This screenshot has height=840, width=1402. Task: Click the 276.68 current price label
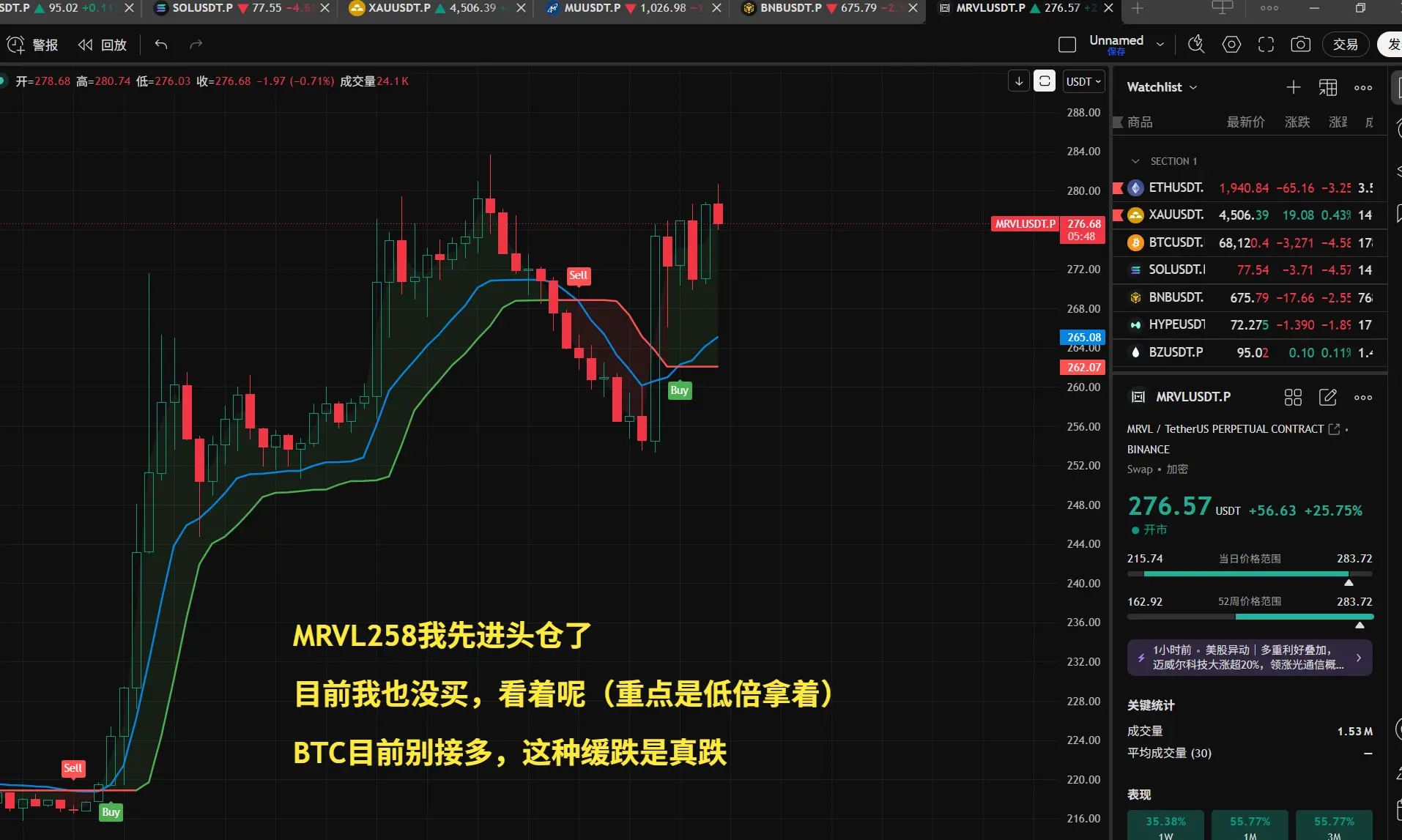click(1083, 230)
